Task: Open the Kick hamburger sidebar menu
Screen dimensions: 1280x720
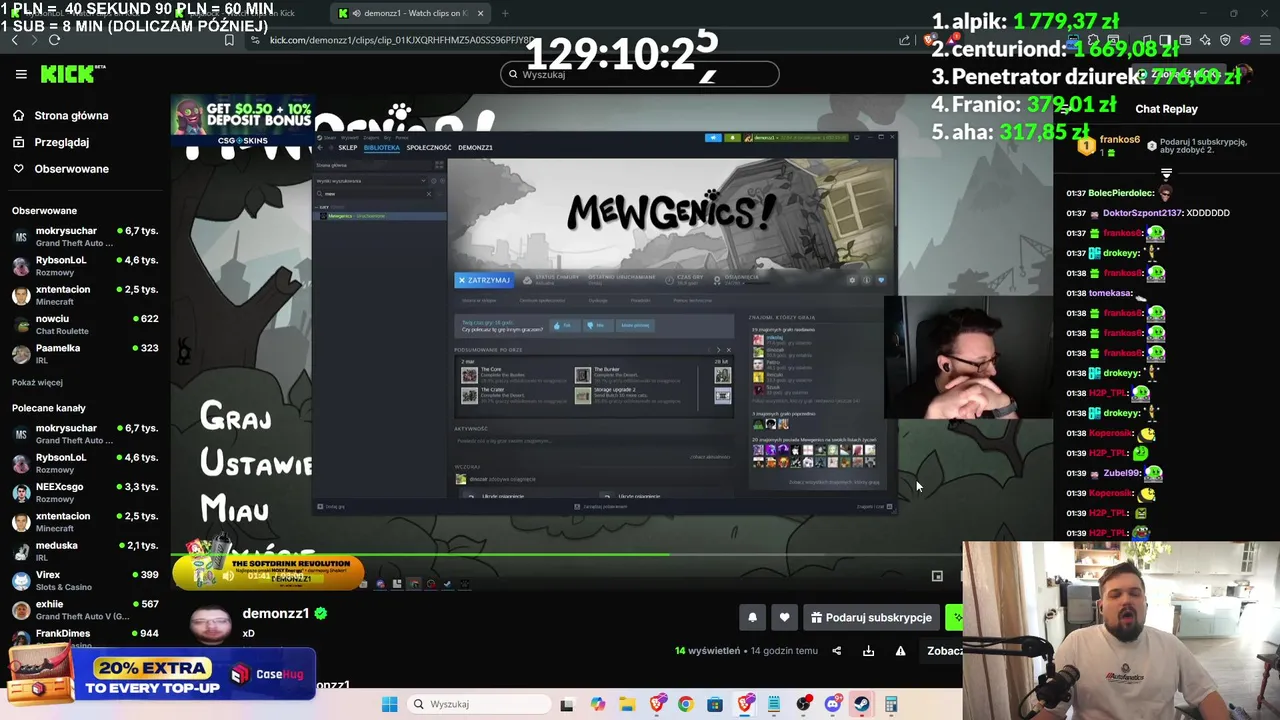Action: (21, 74)
